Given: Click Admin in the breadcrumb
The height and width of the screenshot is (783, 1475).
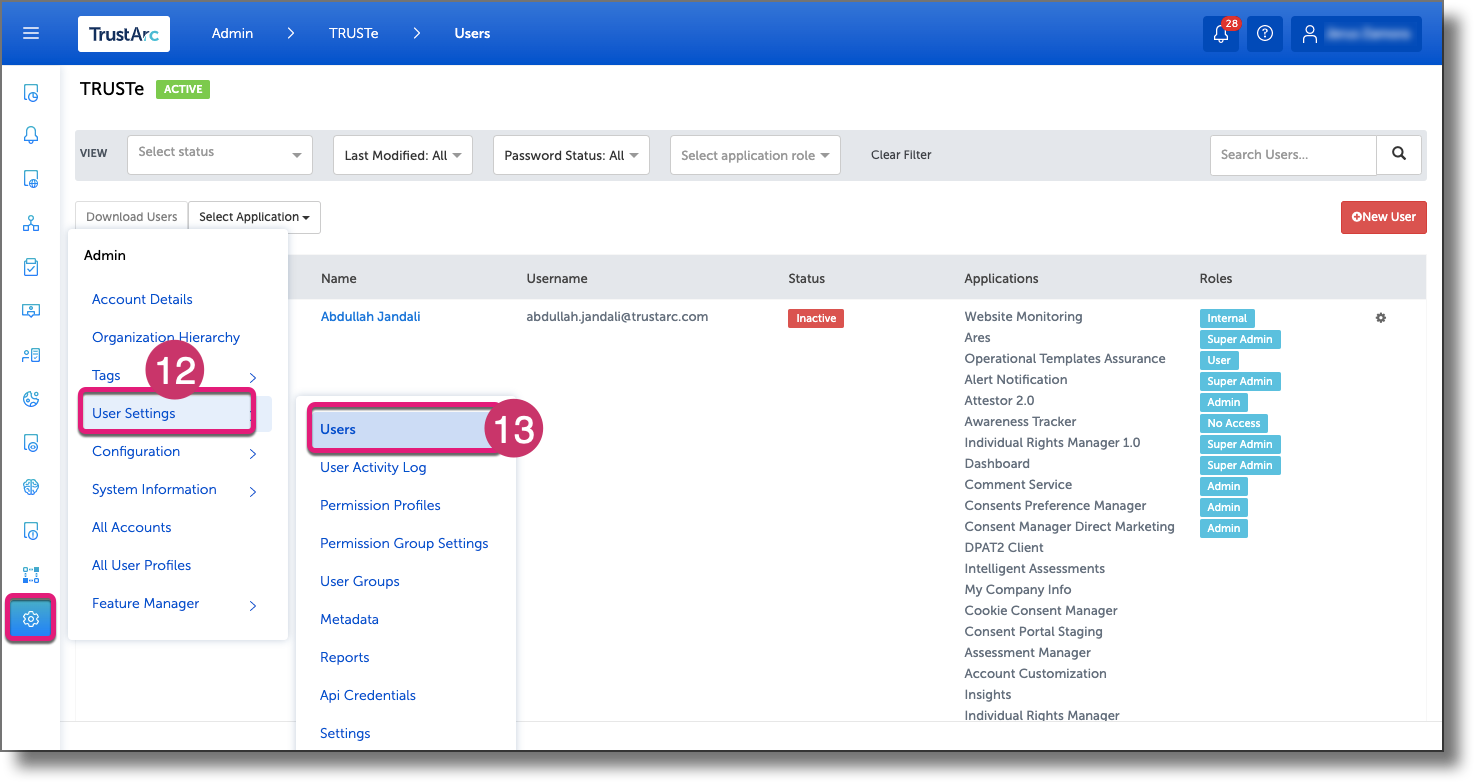Looking at the screenshot, I should click(x=232, y=33).
